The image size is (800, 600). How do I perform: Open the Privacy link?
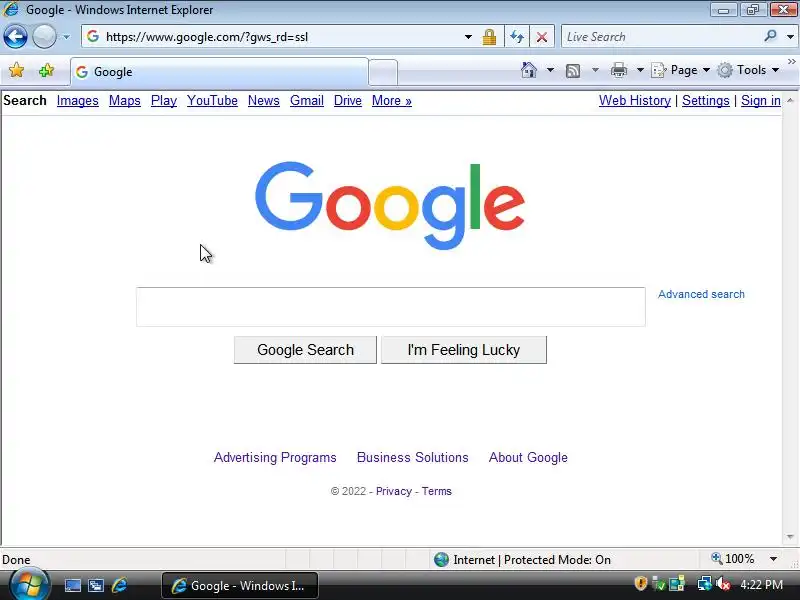(394, 491)
